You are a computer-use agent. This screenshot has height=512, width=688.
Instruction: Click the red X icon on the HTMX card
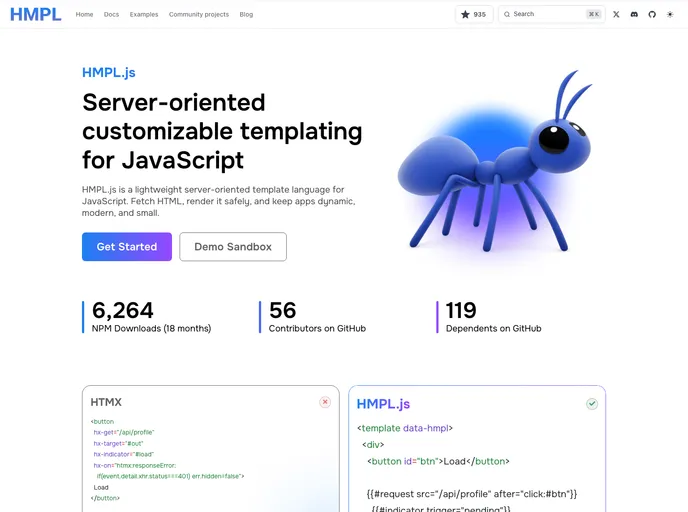(325, 402)
